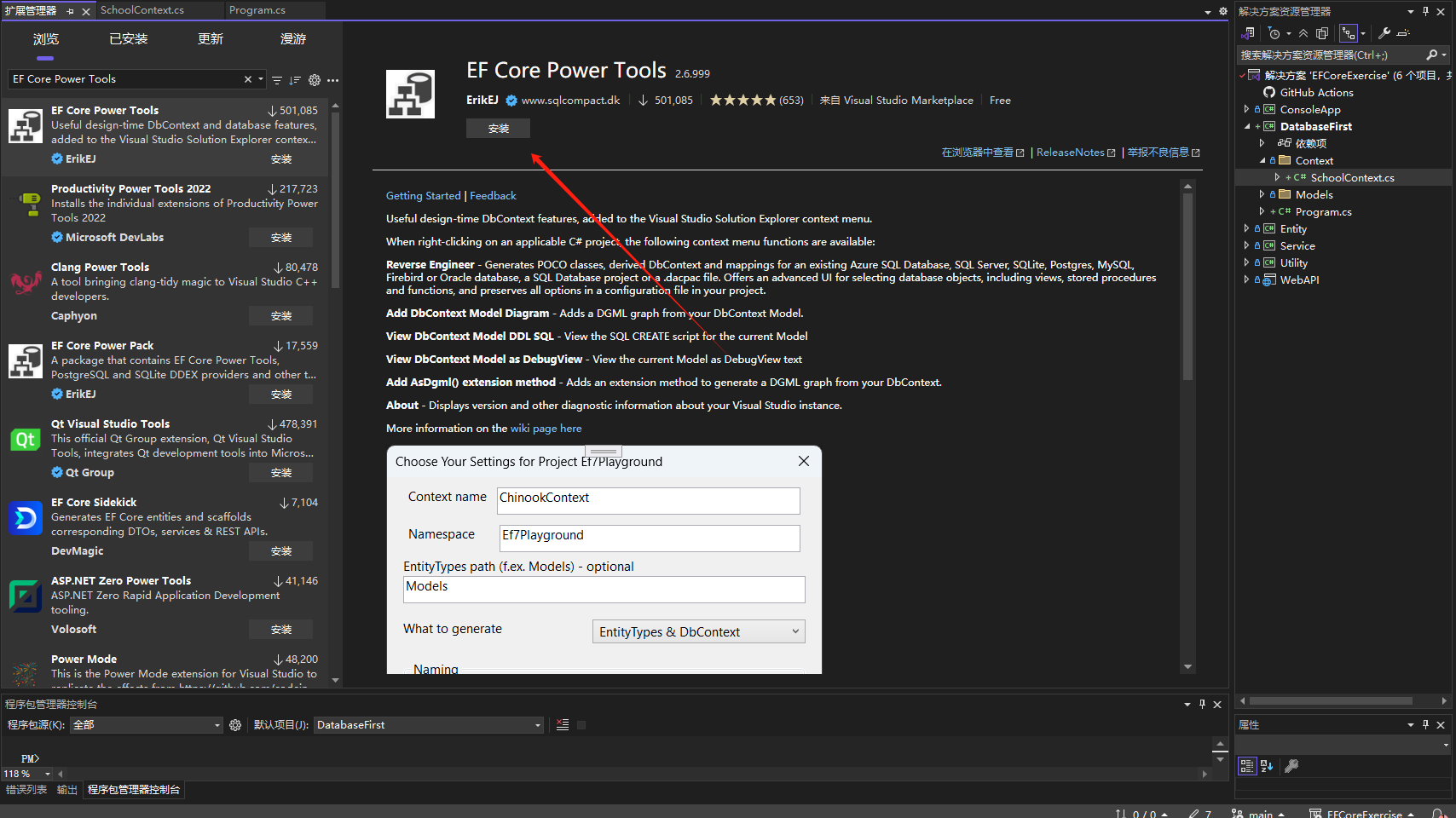This screenshot has width=1456, height=818.
Task: Collapse the DatabaseFirst project node
Action: pos(1246,126)
